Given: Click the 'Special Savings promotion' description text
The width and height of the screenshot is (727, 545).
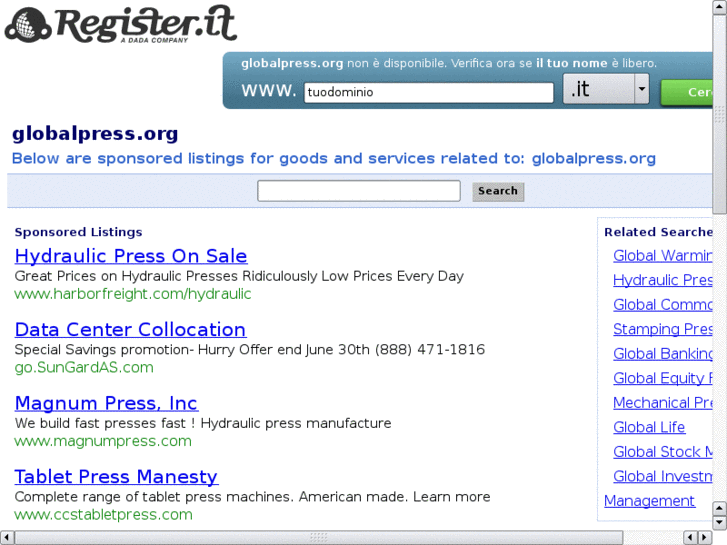Looking at the screenshot, I should (x=250, y=350).
